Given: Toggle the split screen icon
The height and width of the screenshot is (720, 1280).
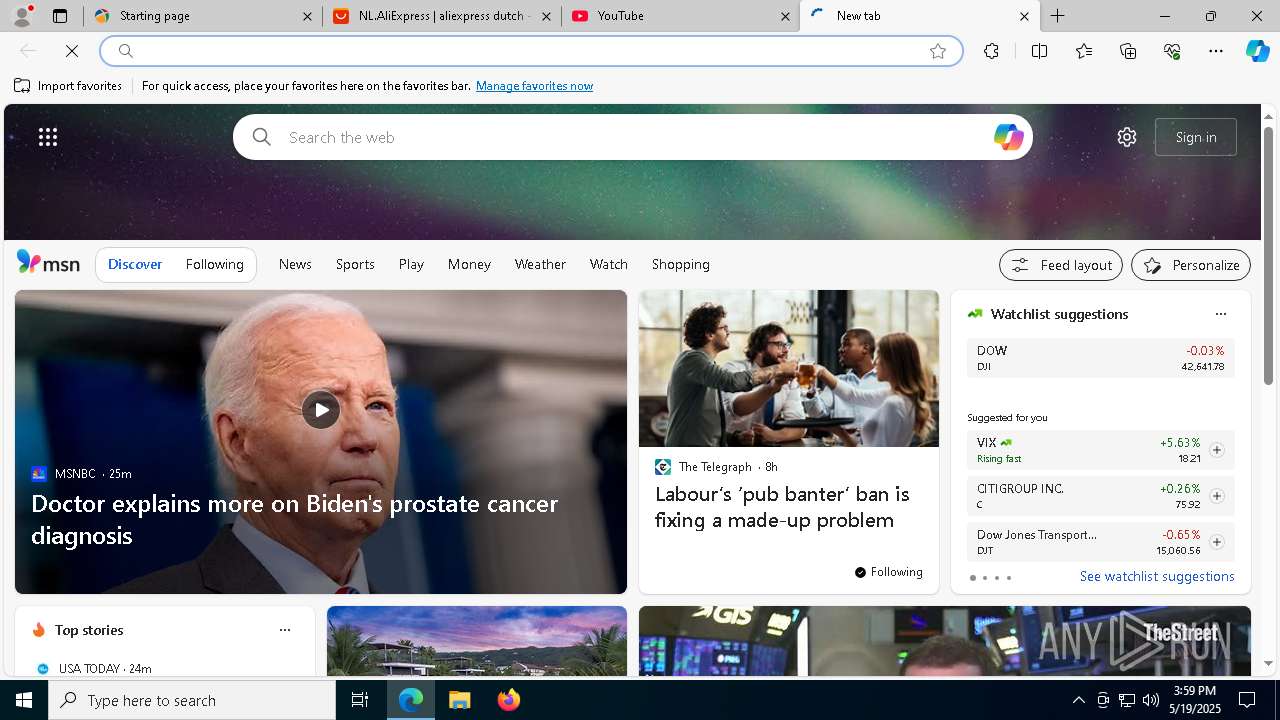Looking at the screenshot, I should [1039, 51].
